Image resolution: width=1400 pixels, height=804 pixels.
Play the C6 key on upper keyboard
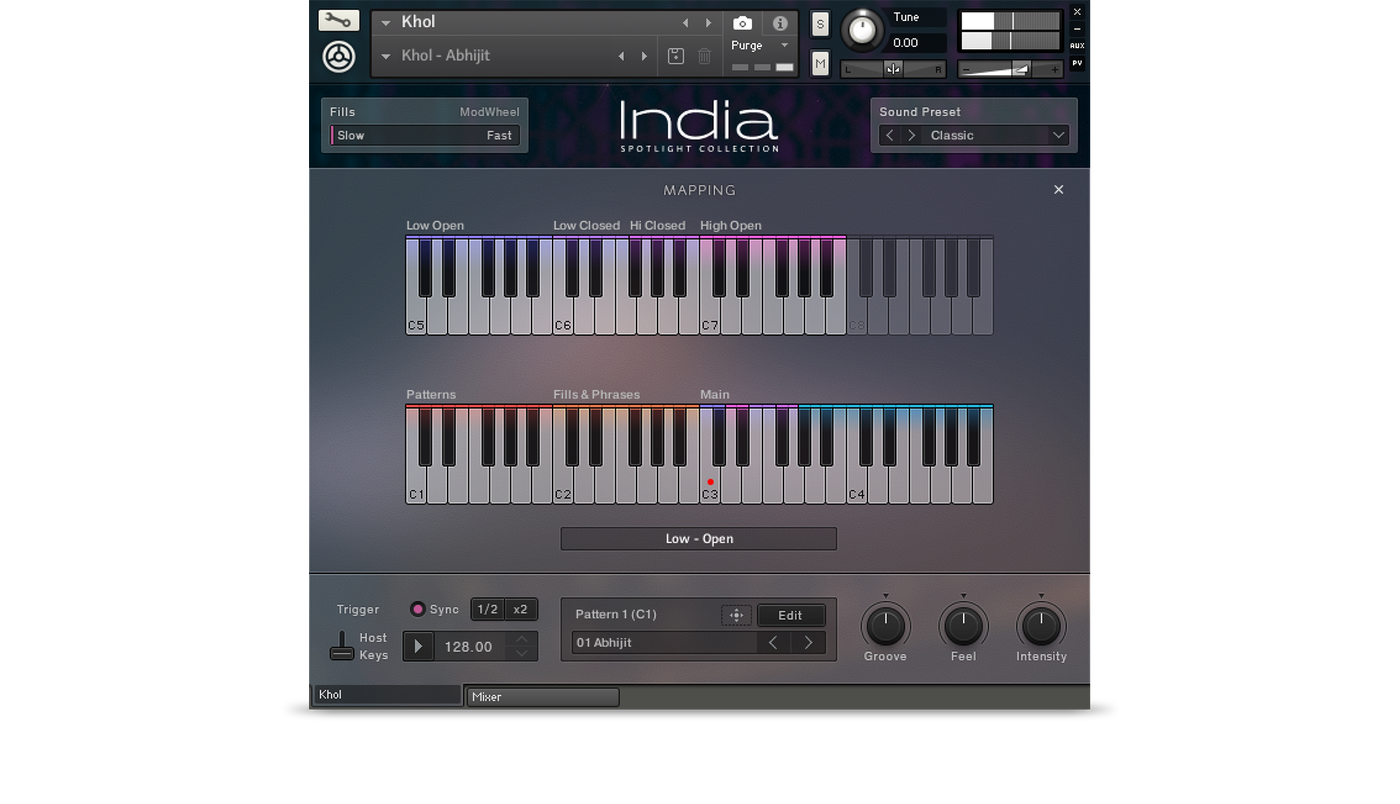(x=563, y=316)
